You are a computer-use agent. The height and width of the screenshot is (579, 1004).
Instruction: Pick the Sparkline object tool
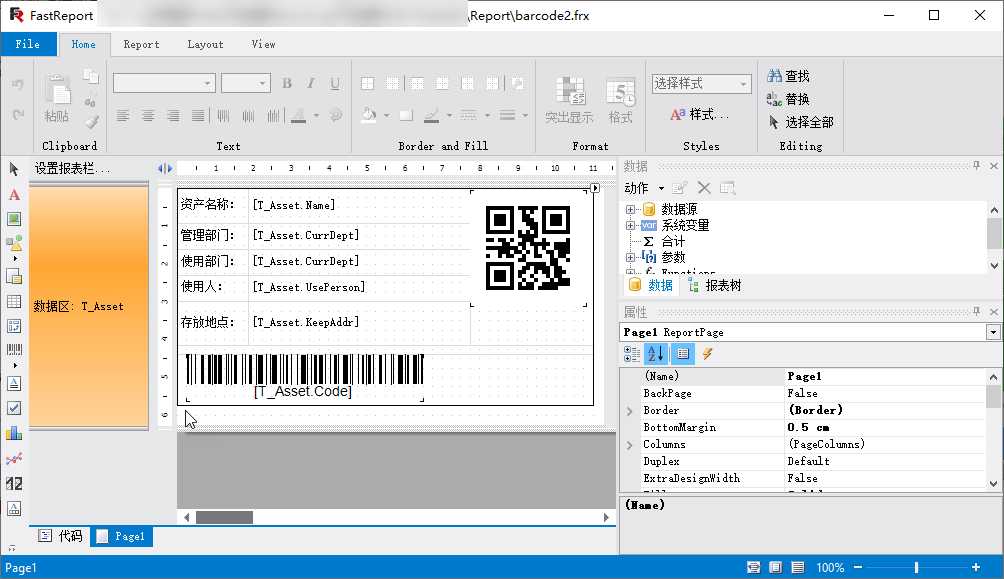point(13,459)
